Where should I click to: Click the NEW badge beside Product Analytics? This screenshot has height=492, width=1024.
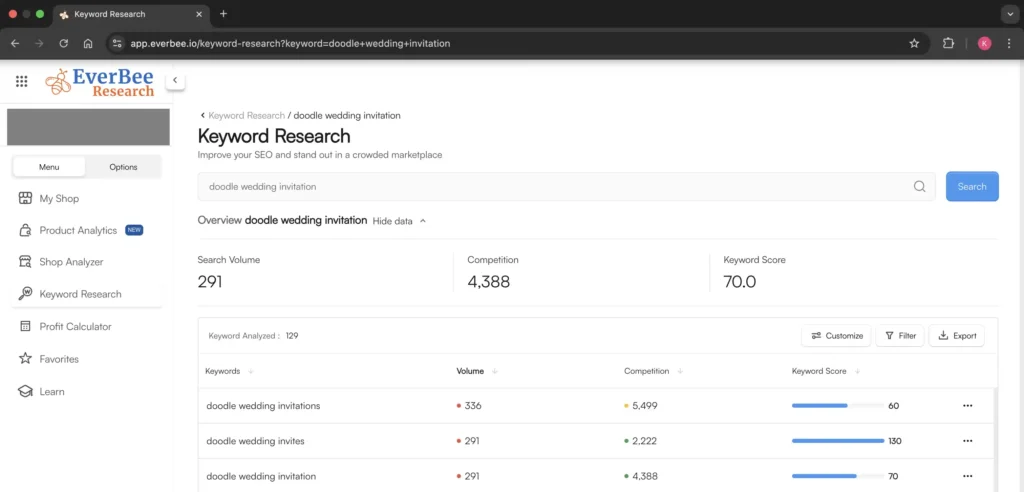134,230
